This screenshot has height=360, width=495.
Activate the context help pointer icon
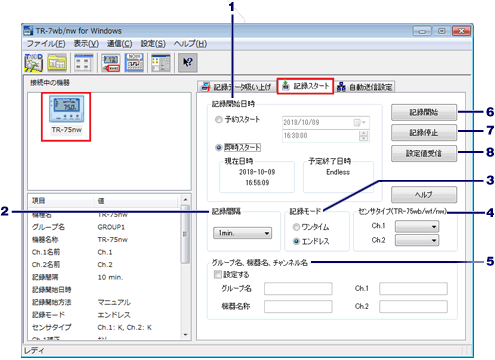pos(188,62)
